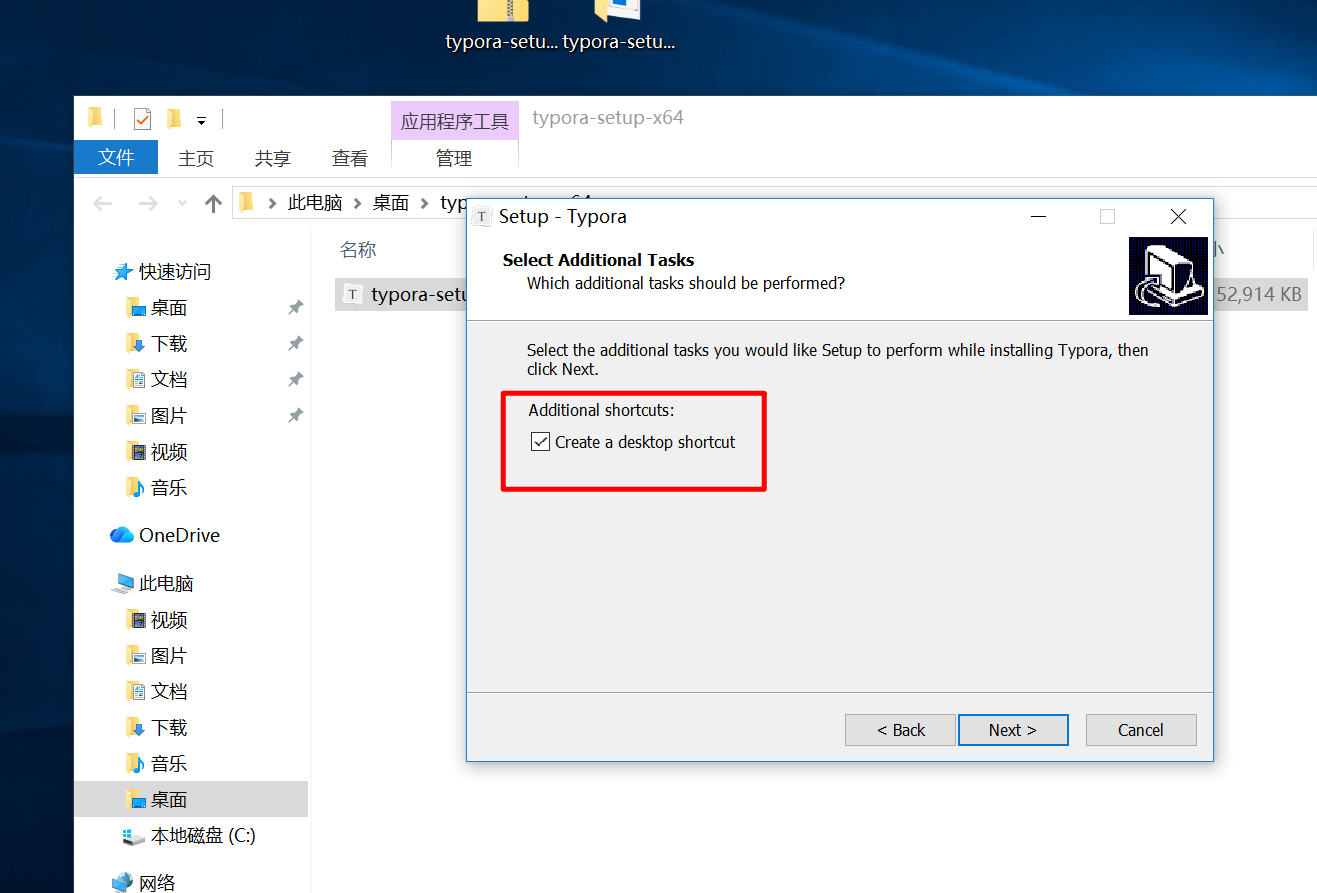Click Next to continue the Typora setup
The image size is (1317, 893).
1012,730
